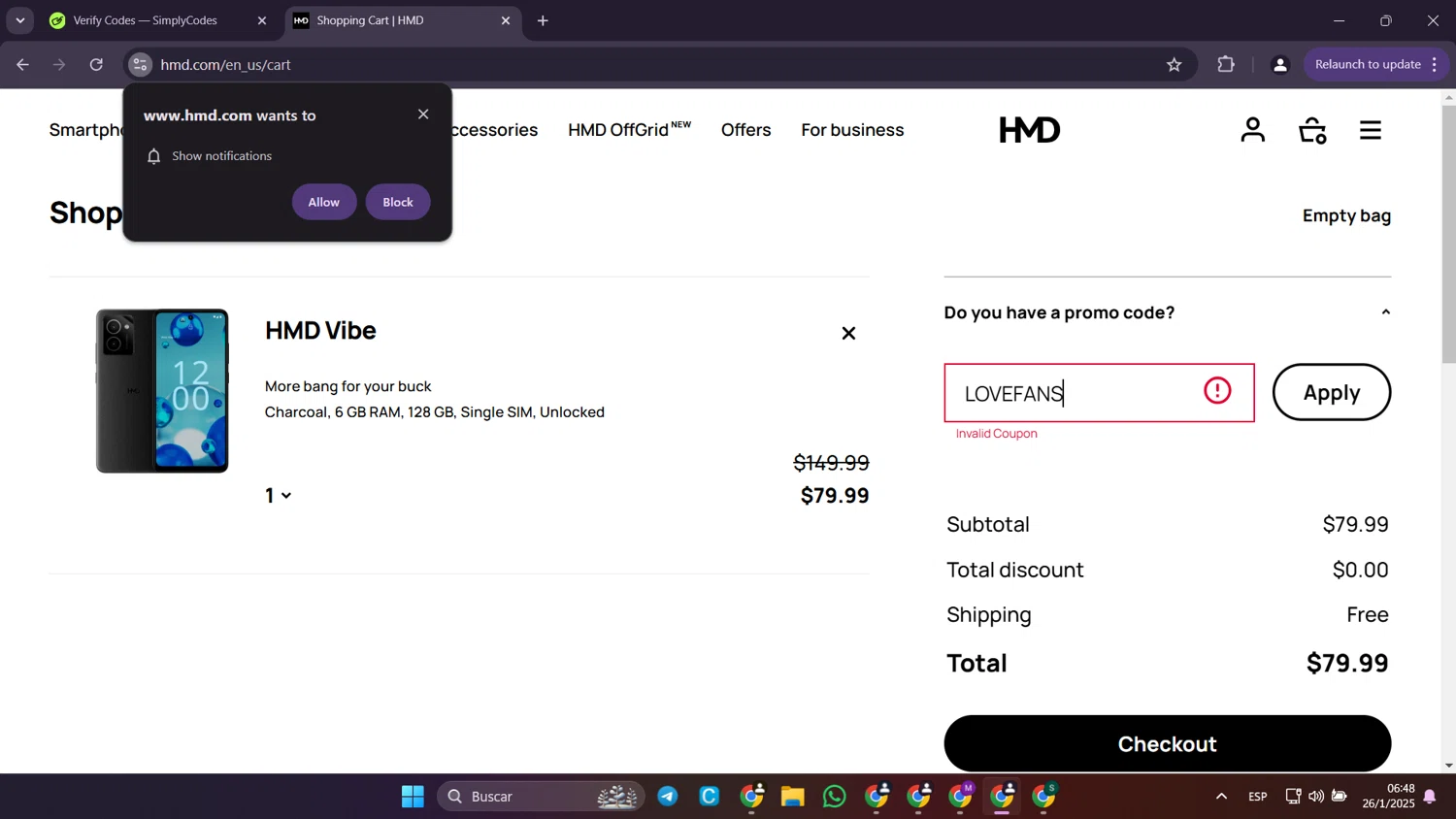Collapse the promo code section chevron
This screenshot has width=1456, height=819.
click(x=1385, y=312)
